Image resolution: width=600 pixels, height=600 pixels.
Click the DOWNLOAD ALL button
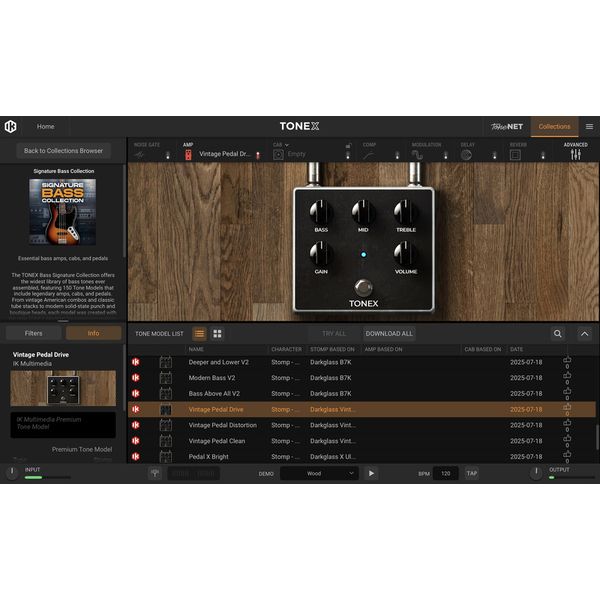point(389,333)
